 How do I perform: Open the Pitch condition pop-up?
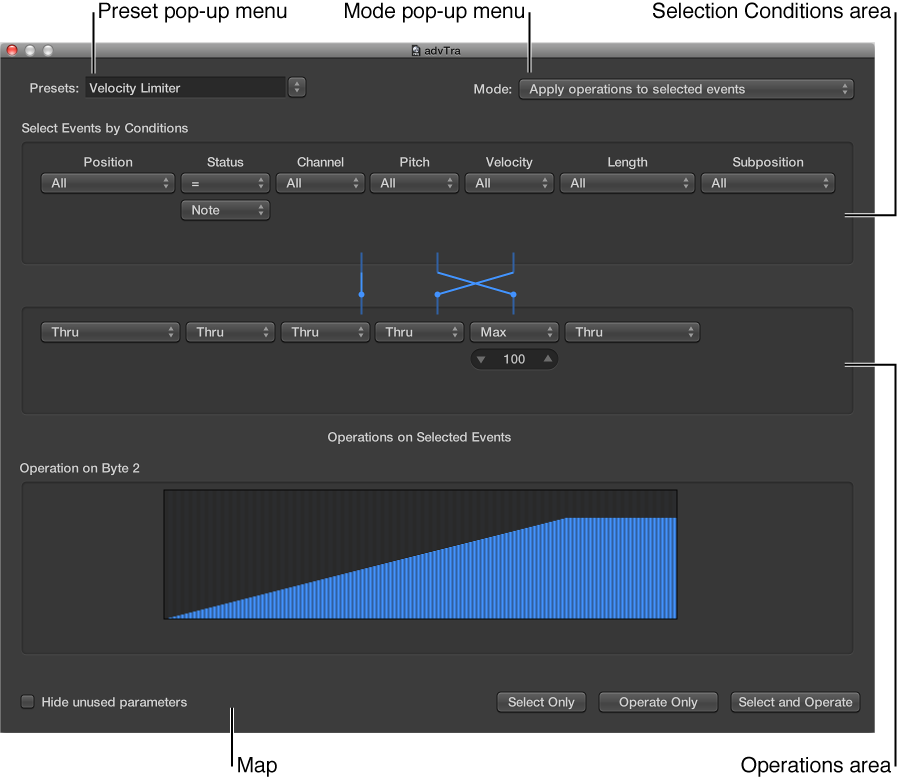coord(414,183)
